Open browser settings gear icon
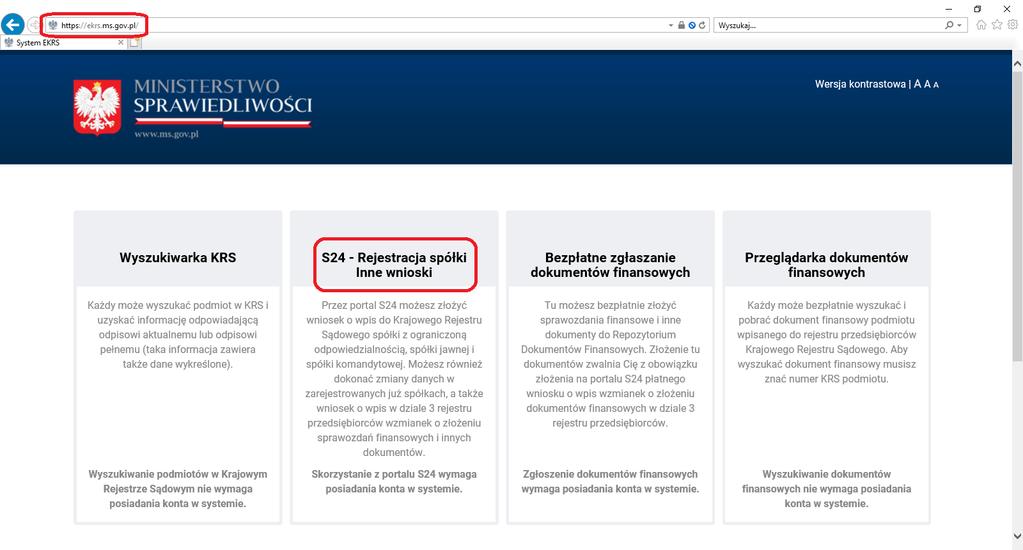Image resolution: width=1023 pixels, height=550 pixels. coord(1013,25)
